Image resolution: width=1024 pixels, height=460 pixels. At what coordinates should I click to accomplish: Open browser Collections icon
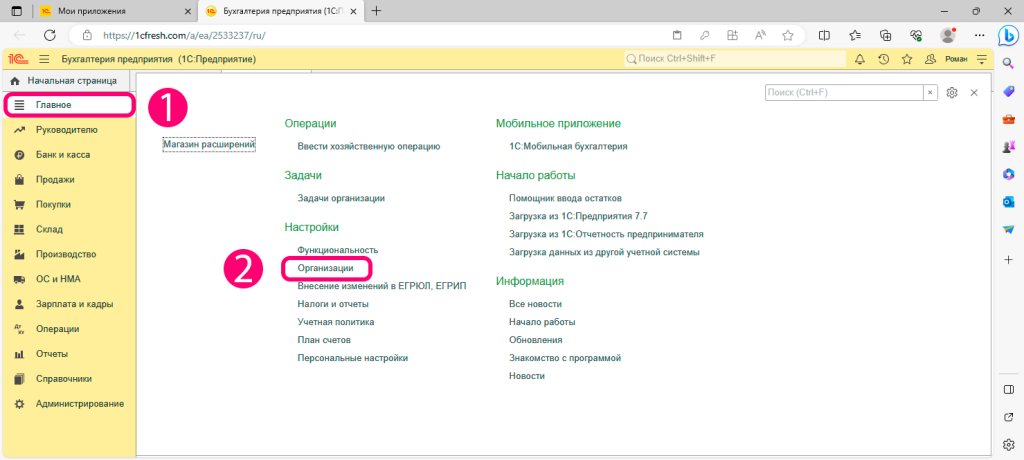(x=886, y=35)
